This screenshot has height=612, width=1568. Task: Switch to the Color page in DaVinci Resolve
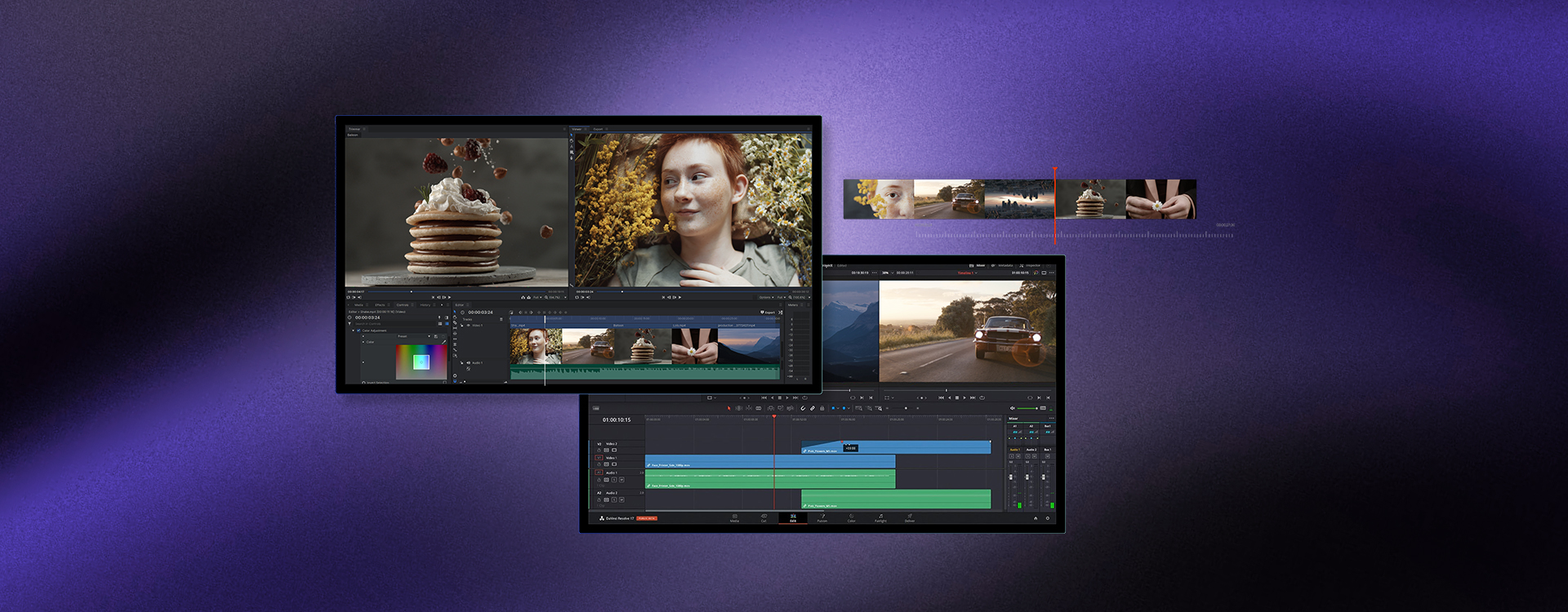851,517
